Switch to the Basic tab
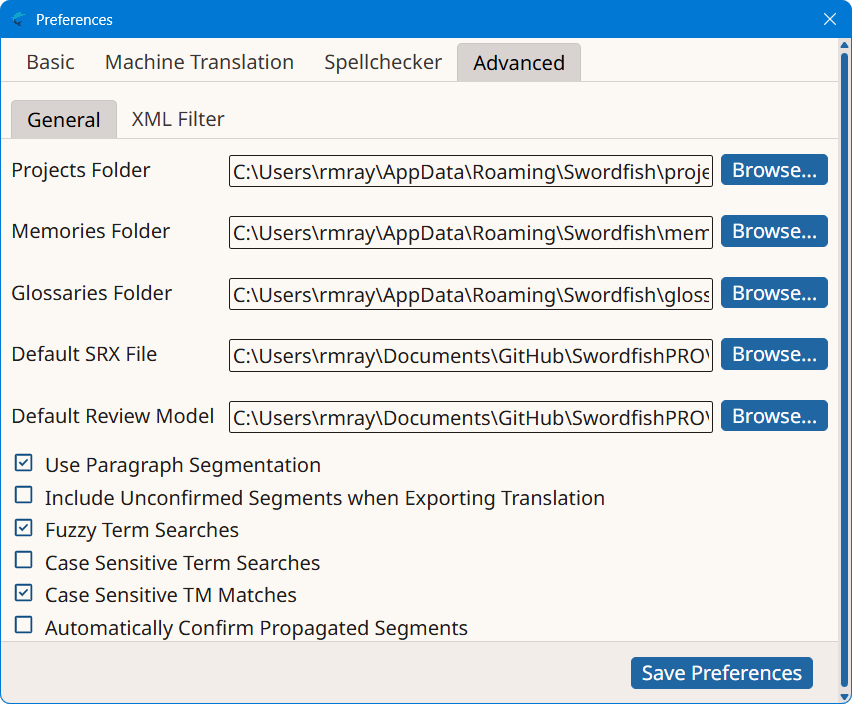Screen dimensions: 852x704 (x=51, y=62)
